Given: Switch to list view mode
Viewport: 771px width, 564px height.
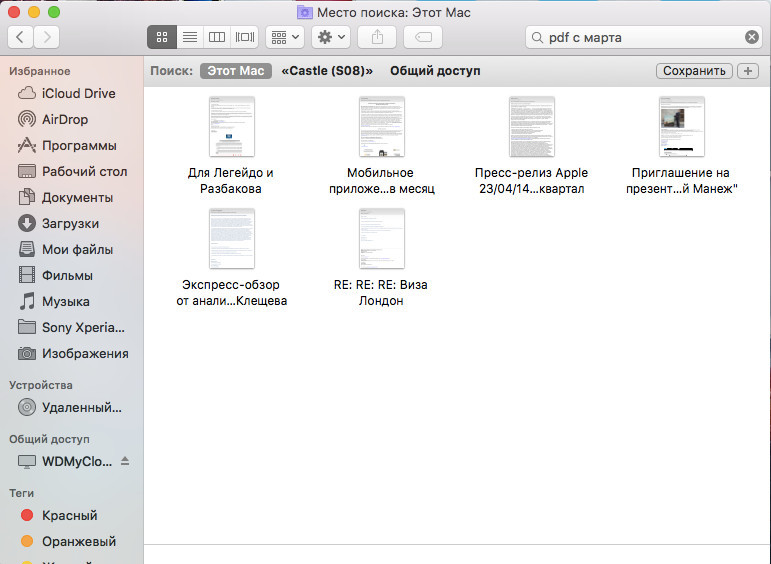Looking at the screenshot, I should click(189, 37).
